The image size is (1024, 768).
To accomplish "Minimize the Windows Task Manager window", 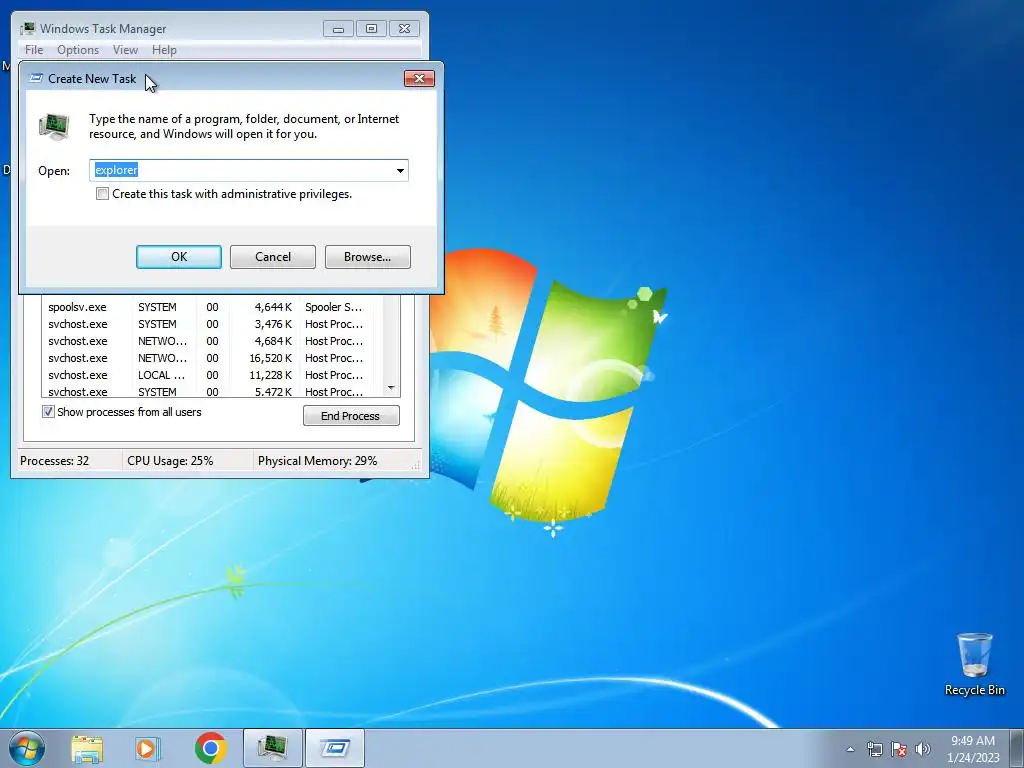I will click(338, 29).
